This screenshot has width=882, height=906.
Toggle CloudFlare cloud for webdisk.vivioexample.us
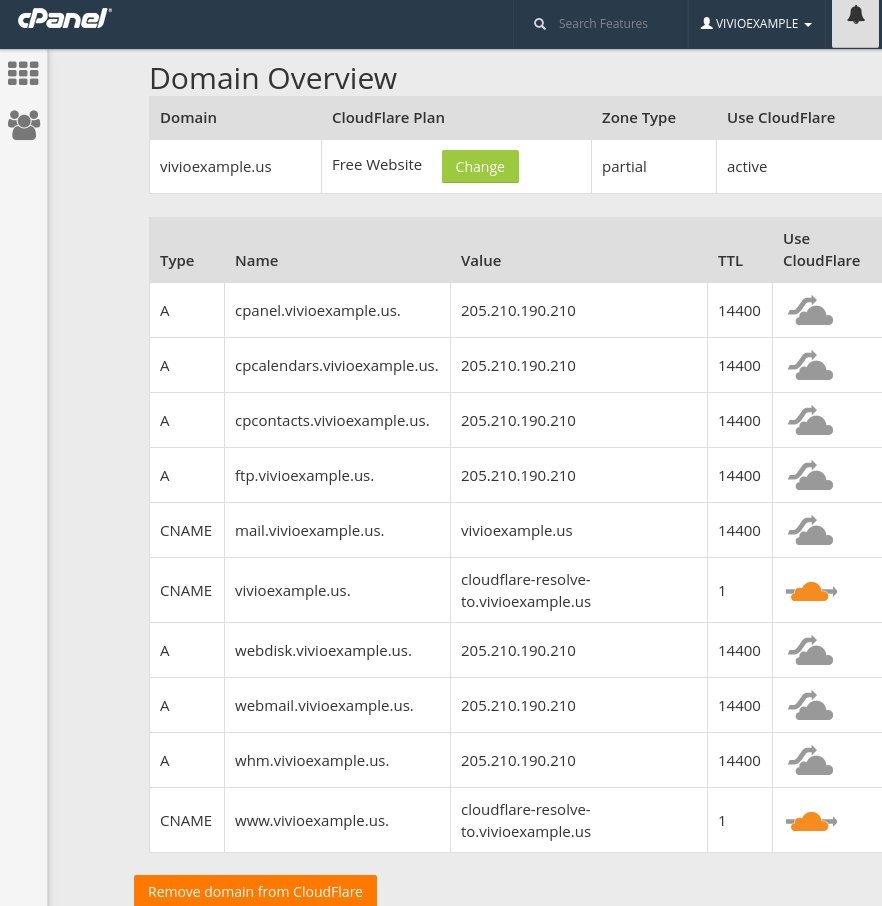810,651
